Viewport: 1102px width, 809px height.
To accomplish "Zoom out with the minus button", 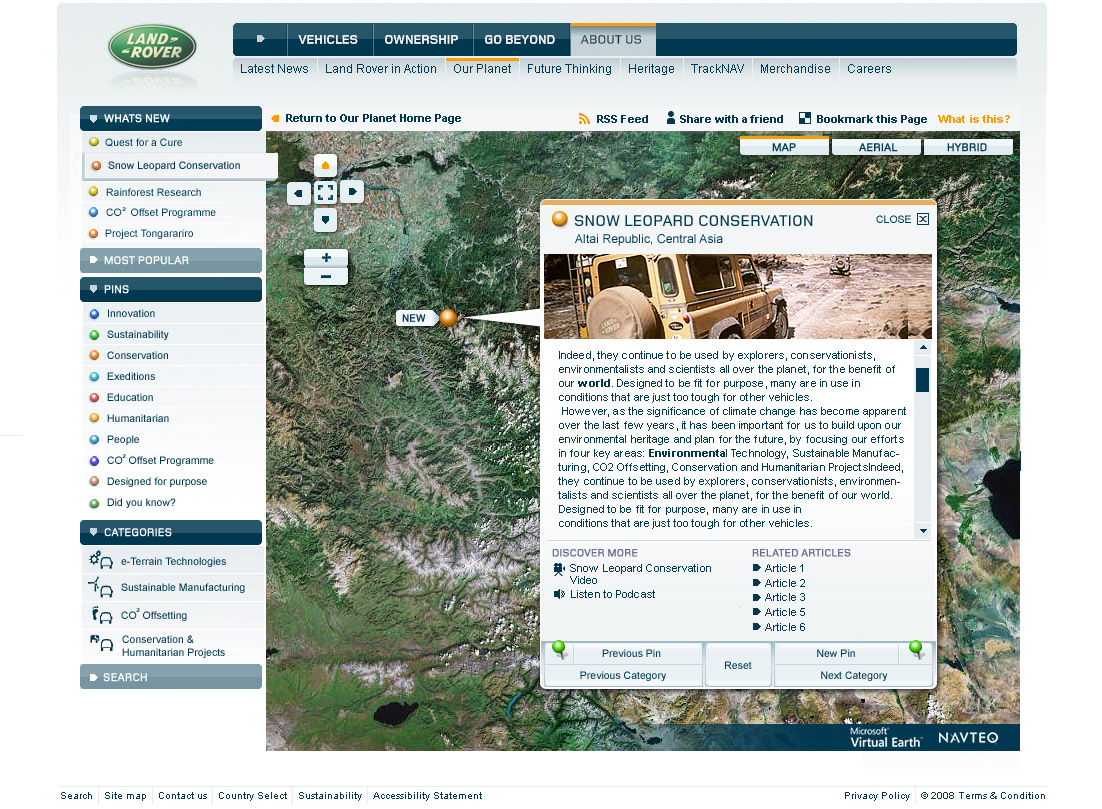I will tap(326, 276).
